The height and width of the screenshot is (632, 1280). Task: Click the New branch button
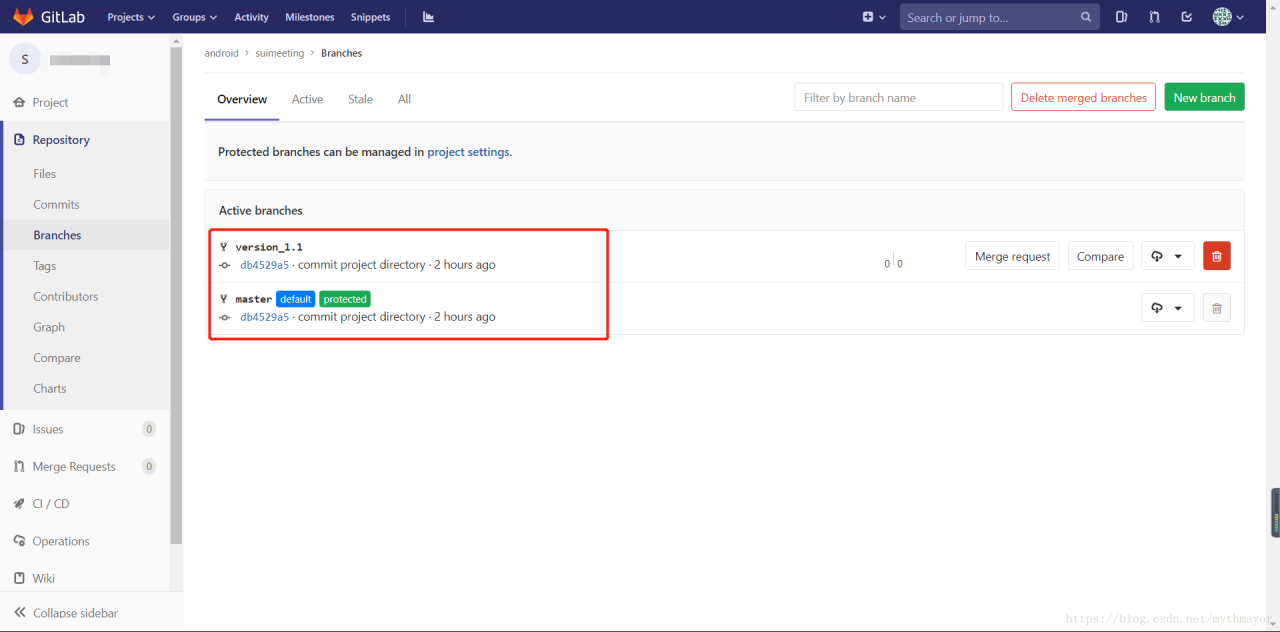(1204, 97)
